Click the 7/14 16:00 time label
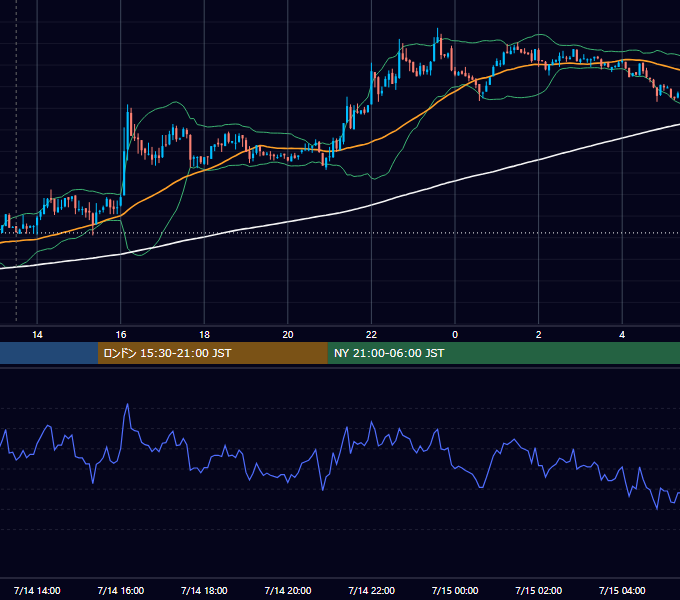Screen dimensions: 680x600 tap(121, 590)
